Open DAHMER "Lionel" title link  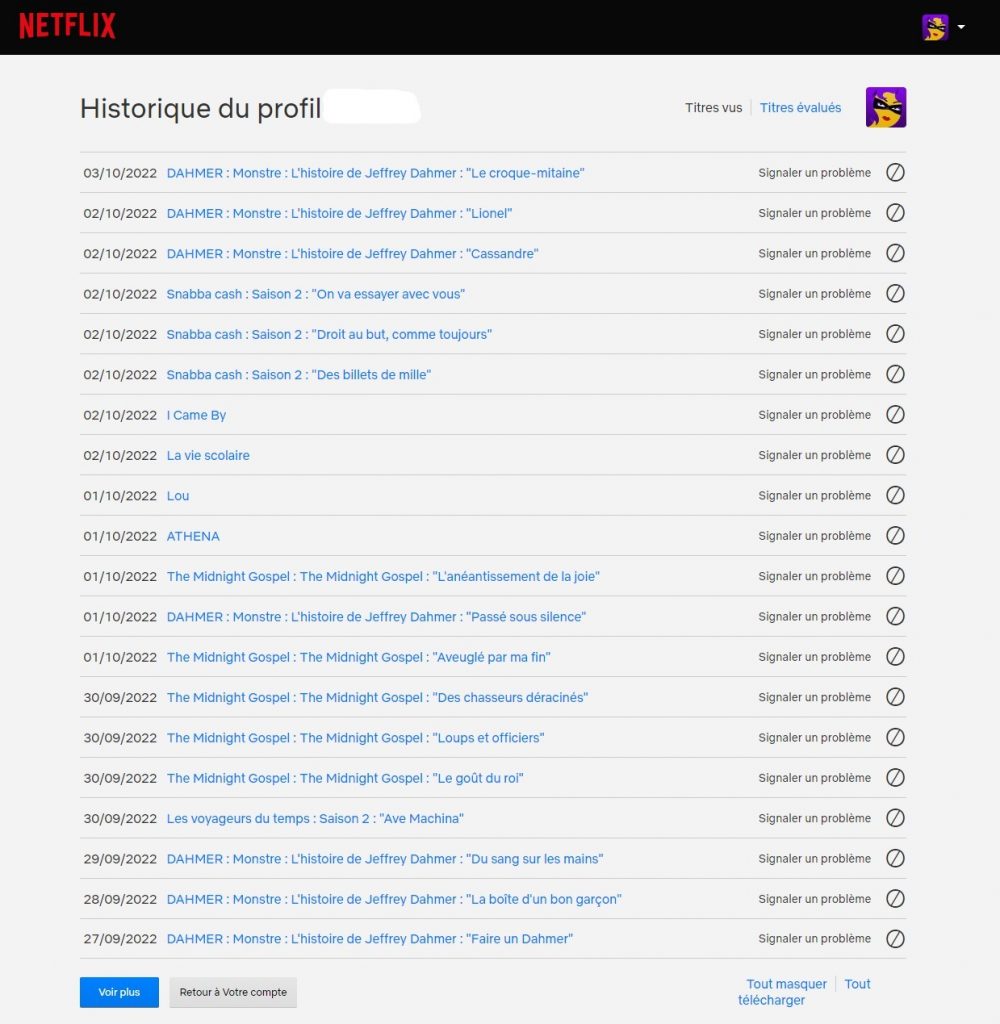339,214
